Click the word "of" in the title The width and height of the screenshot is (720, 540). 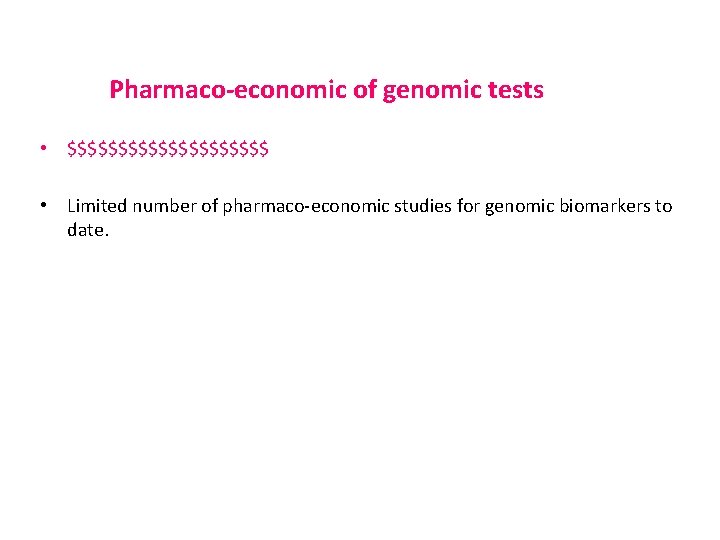[x=363, y=90]
